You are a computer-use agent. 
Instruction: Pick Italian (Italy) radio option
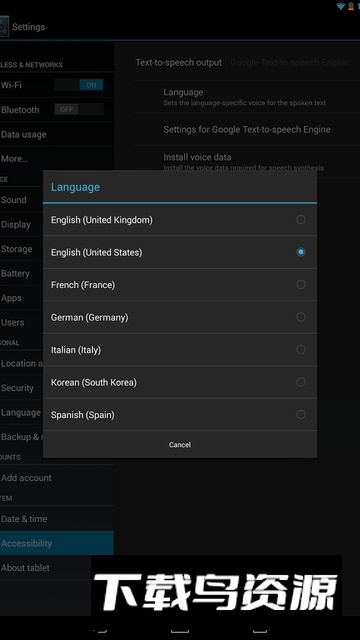click(301, 350)
